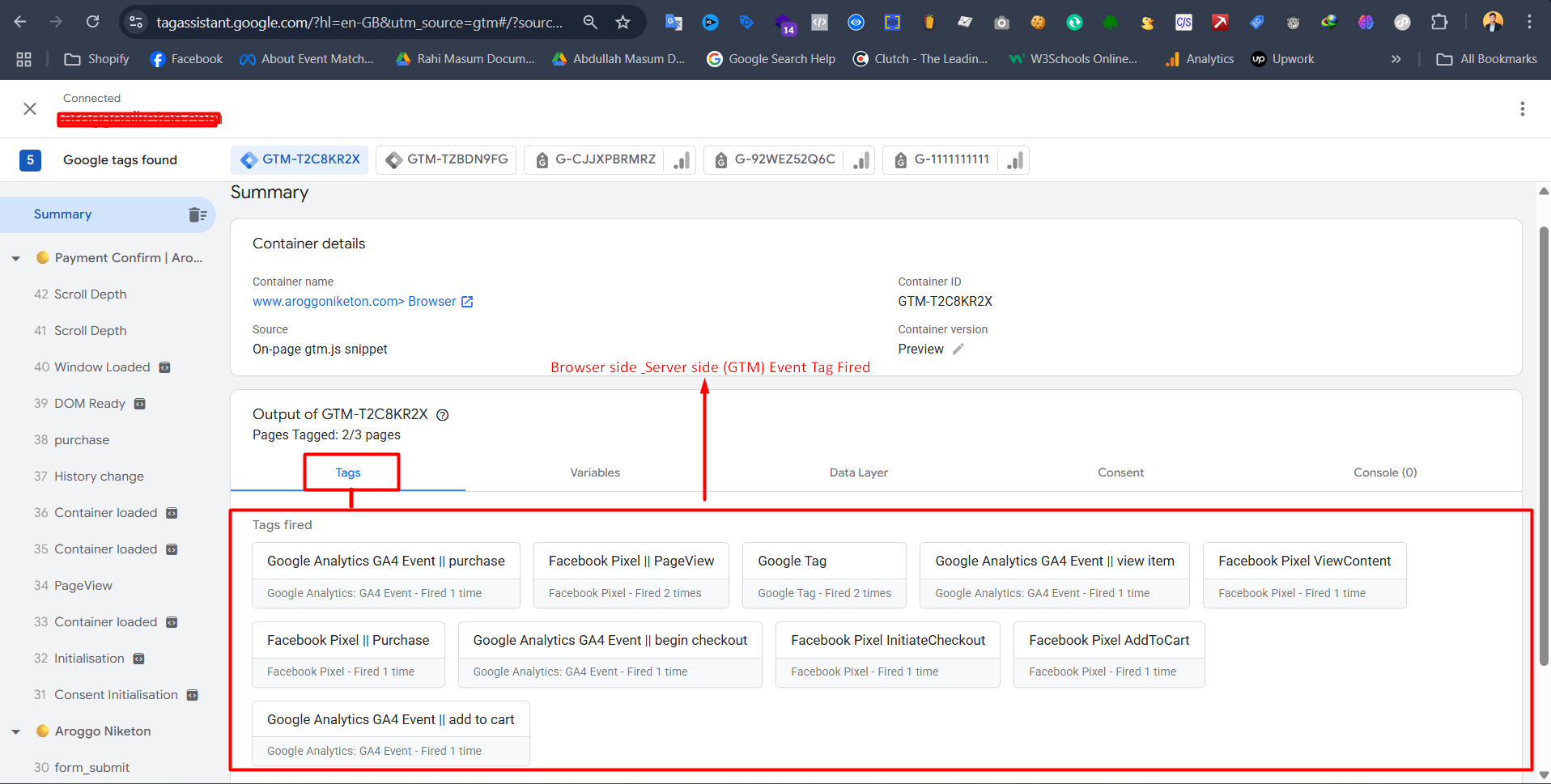Click help icon next to Output of GTM-T2C8KR2X
This screenshot has height=784, width=1551.
tap(443, 415)
